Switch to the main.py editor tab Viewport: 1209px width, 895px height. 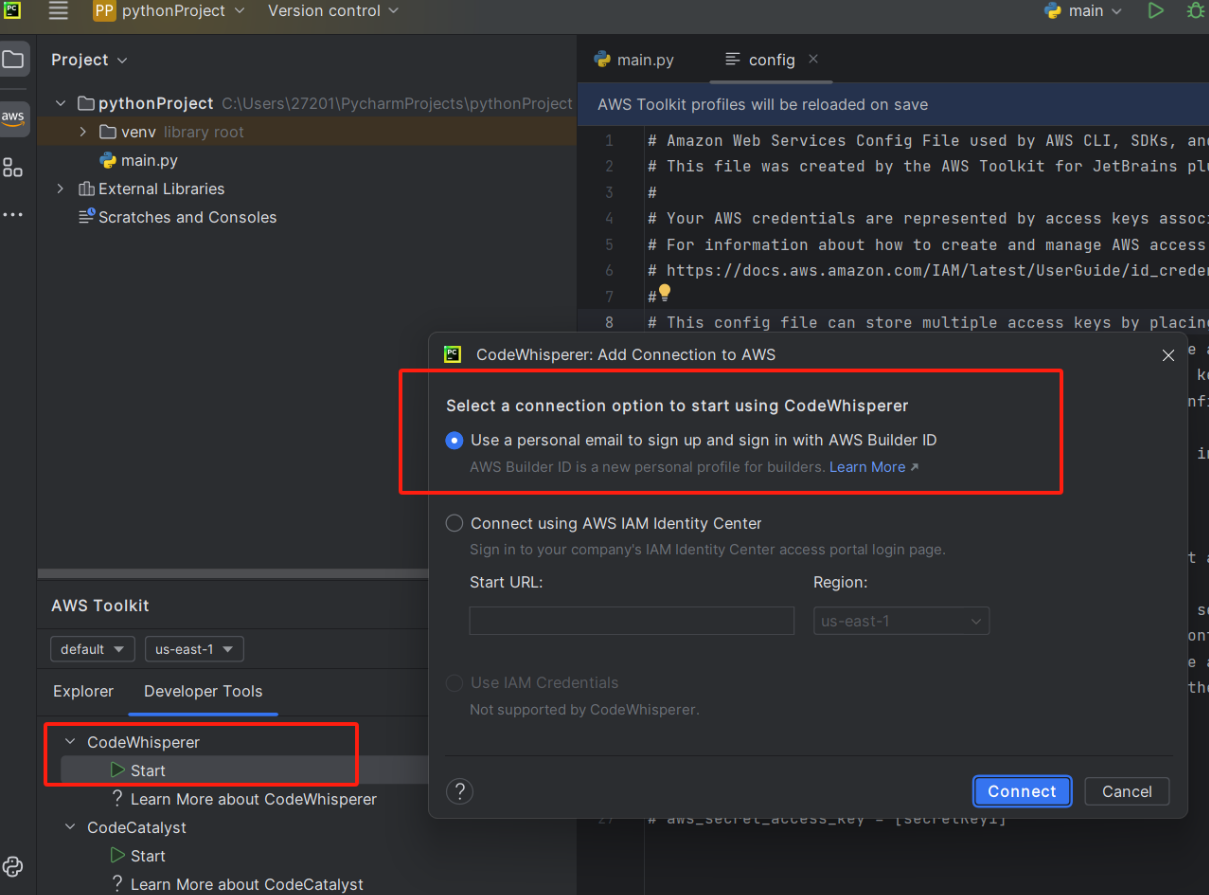click(635, 60)
